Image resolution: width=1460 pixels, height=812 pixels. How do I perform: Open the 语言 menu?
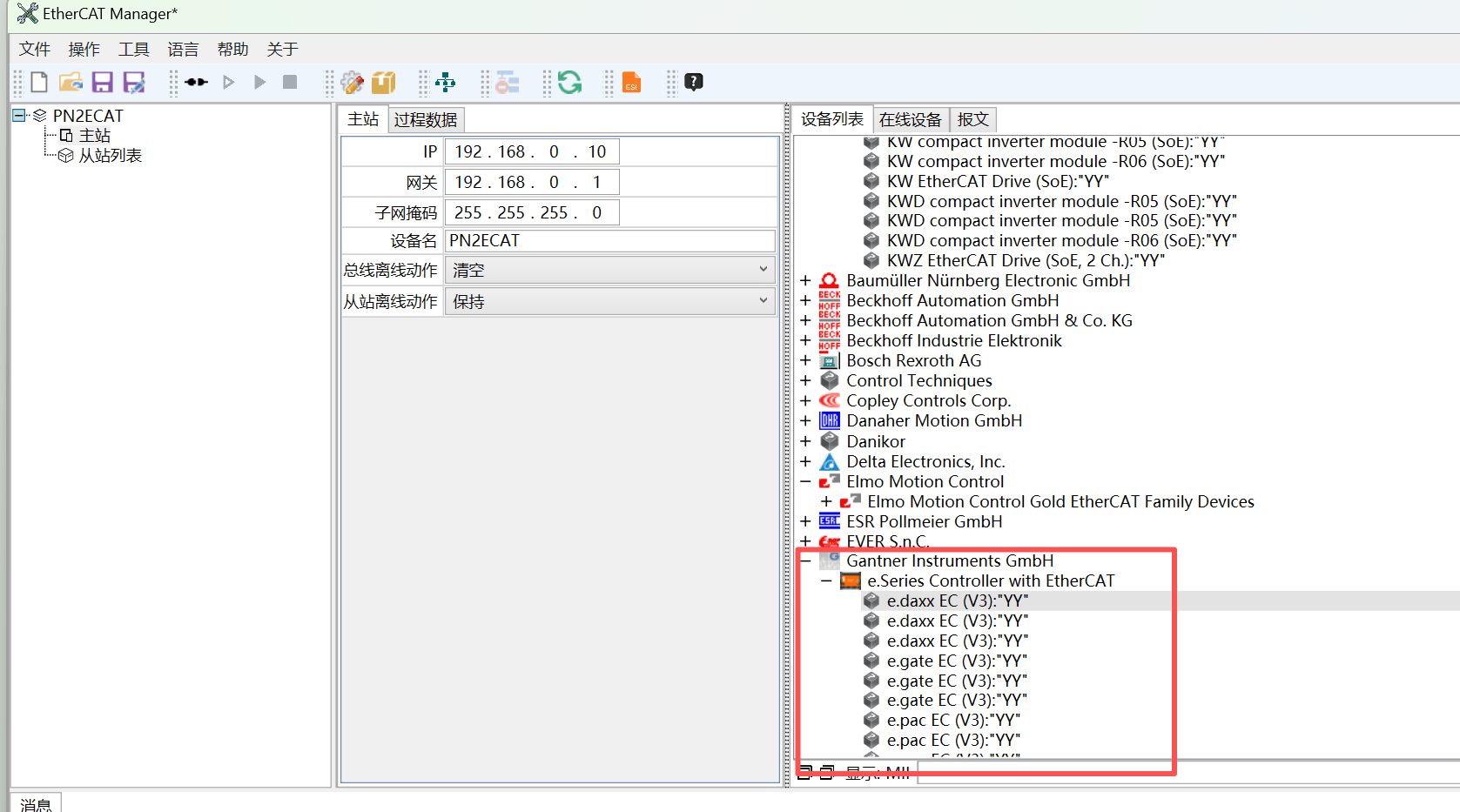(184, 50)
